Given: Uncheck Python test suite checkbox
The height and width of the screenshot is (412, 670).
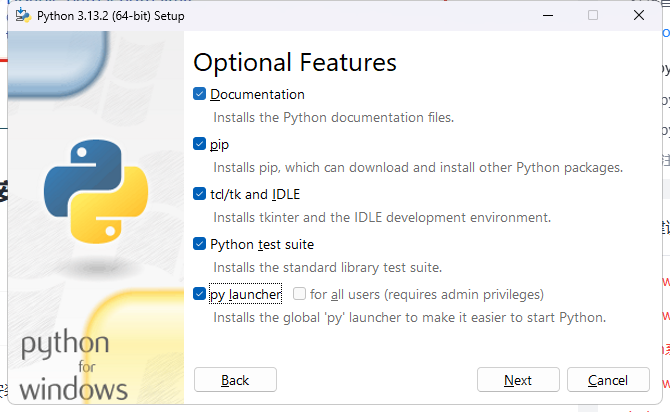Looking at the screenshot, I should pyautogui.click(x=200, y=244).
